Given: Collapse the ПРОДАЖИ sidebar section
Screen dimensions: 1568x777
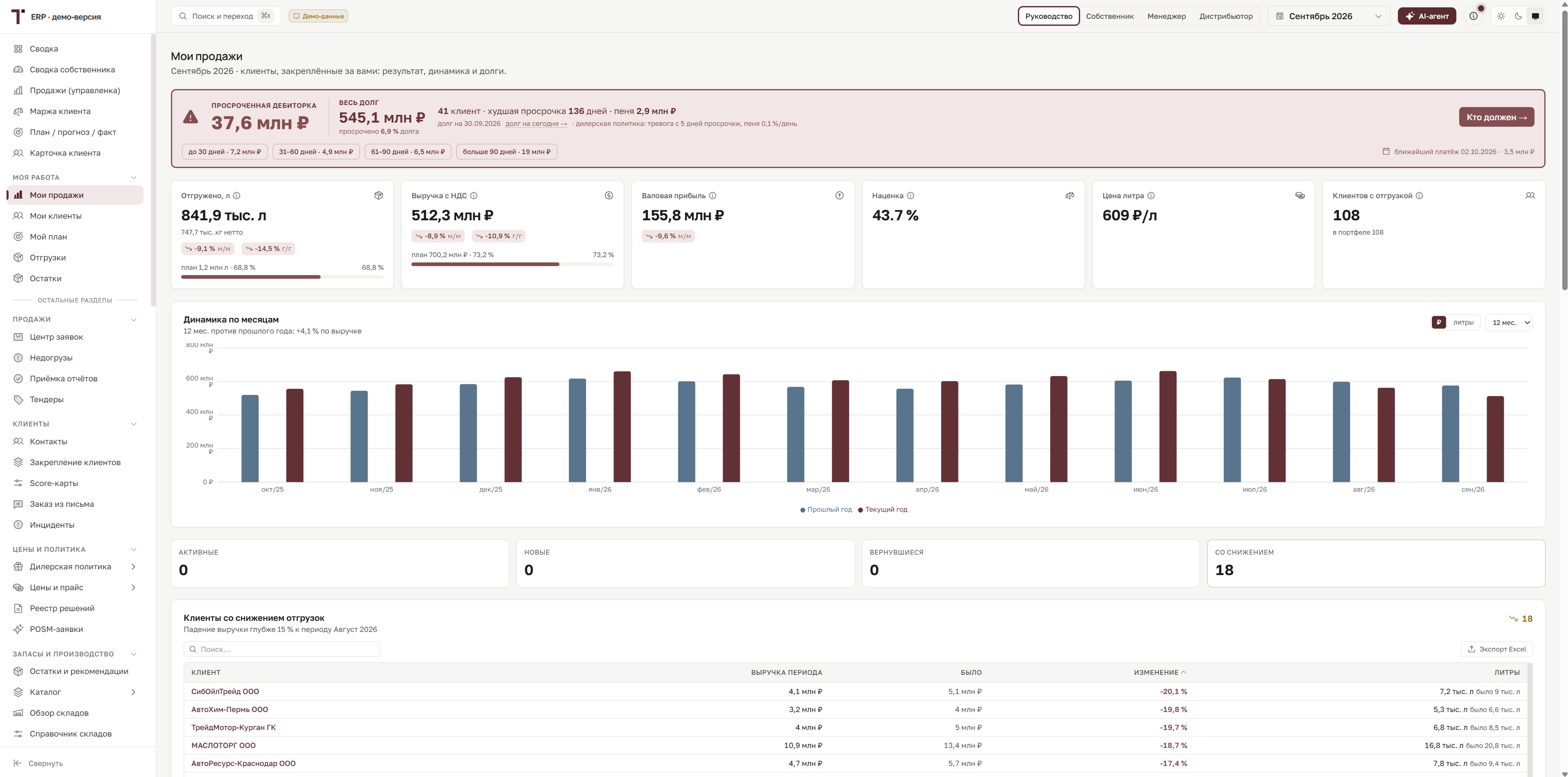Looking at the screenshot, I should pyautogui.click(x=134, y=320).
